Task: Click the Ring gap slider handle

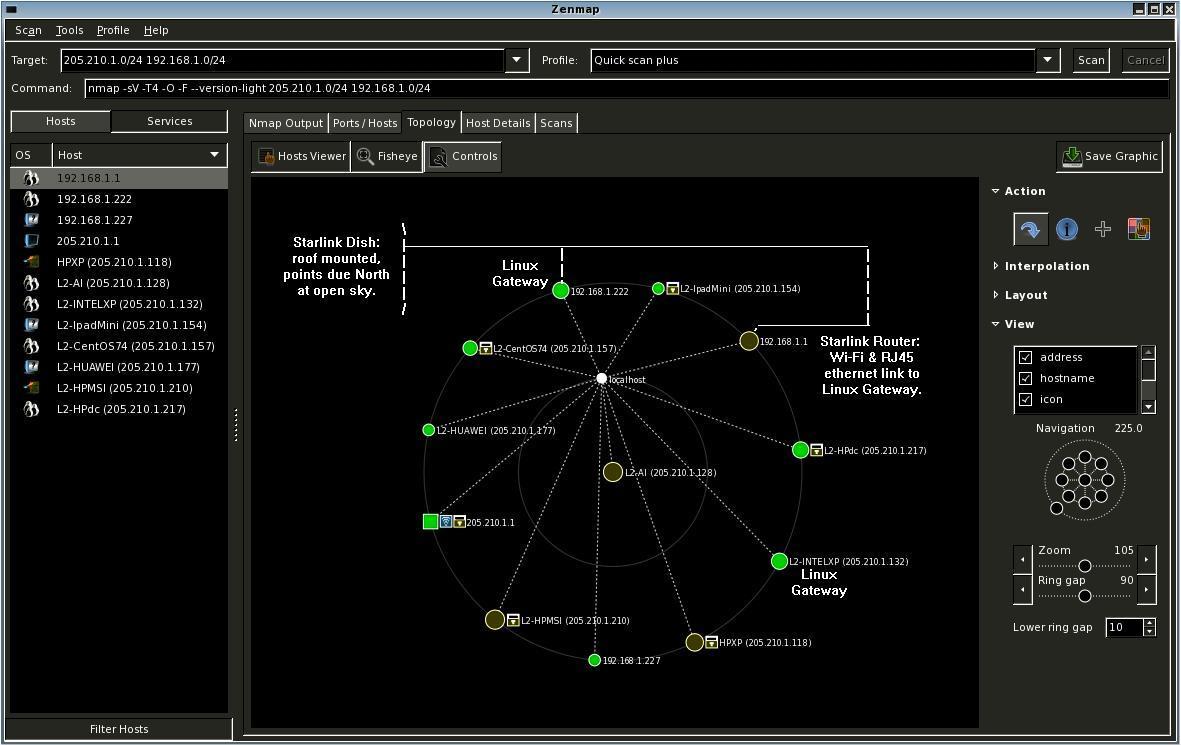Action: coord(1085,596)
